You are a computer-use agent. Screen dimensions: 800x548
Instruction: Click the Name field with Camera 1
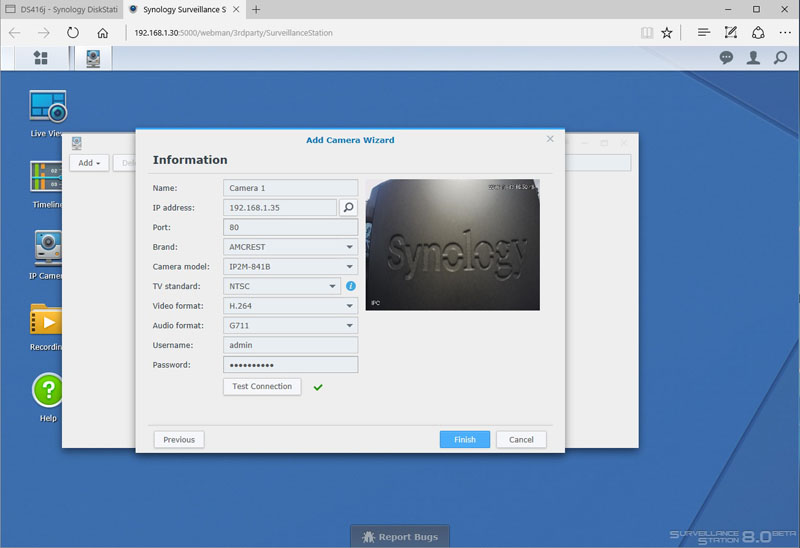pos(290,188)
